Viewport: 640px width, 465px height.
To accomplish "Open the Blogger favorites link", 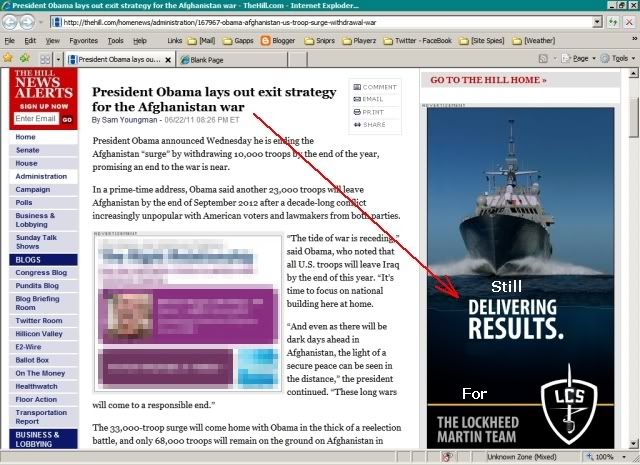I will 278,40.
